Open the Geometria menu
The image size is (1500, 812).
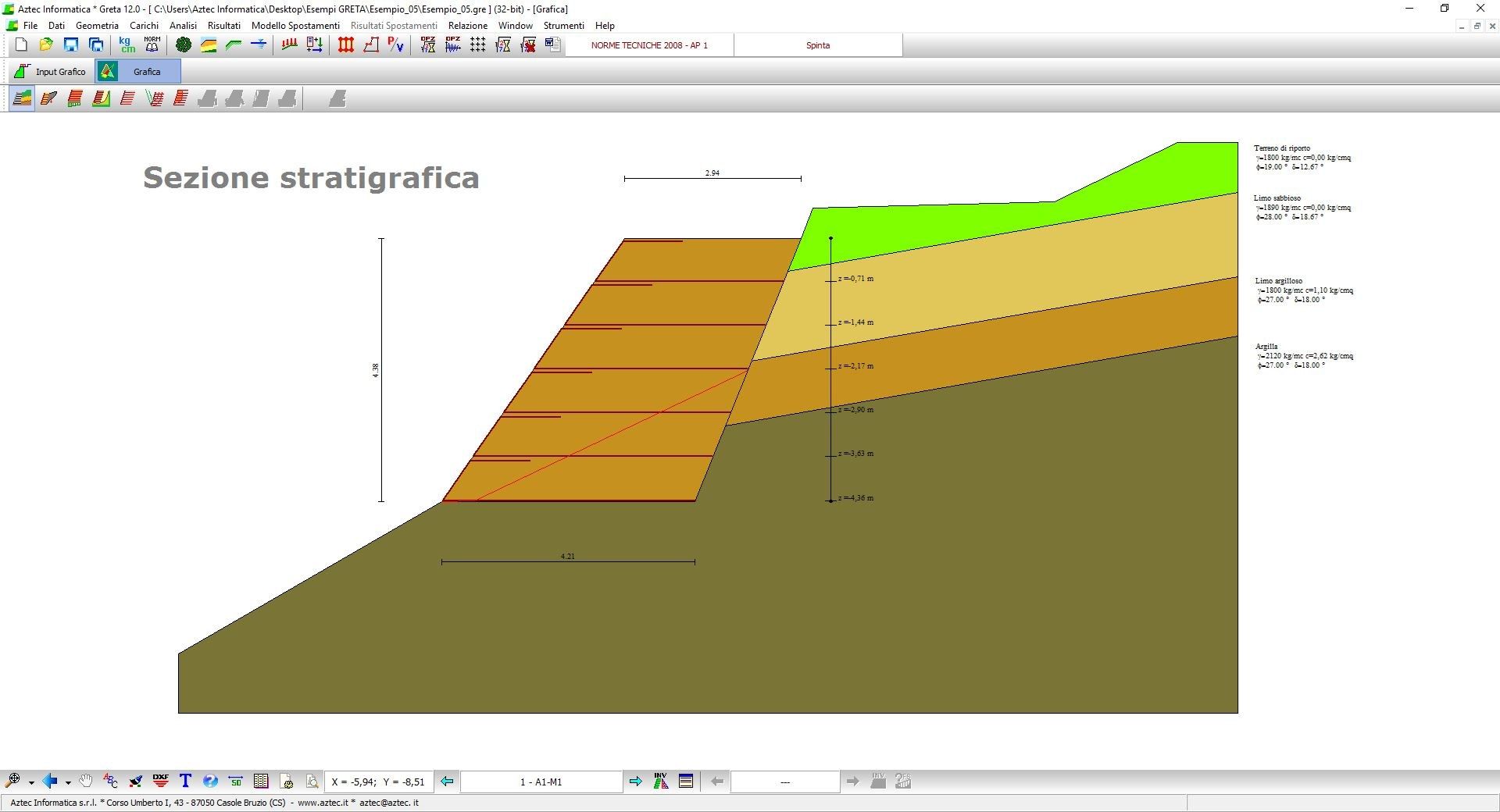coord(97,26)
